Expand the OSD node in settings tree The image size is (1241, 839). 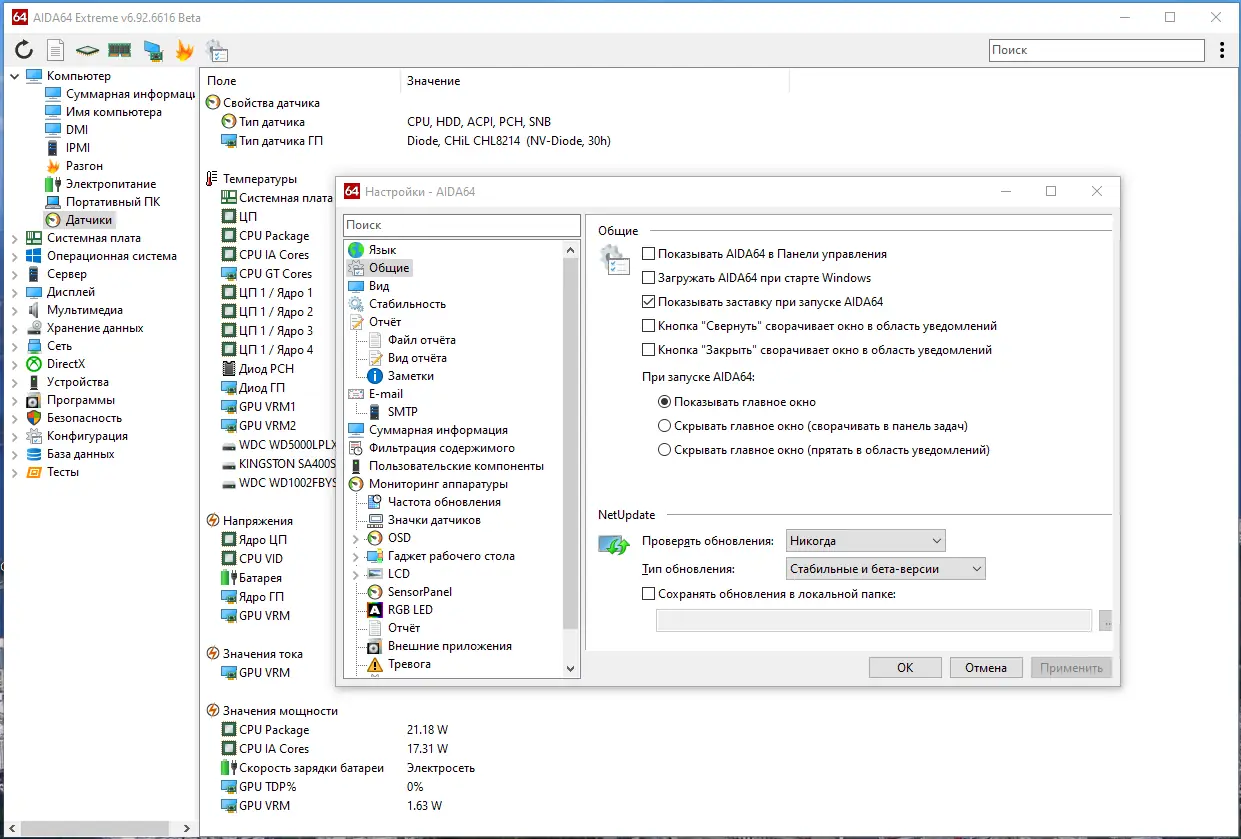pos(355,538)
